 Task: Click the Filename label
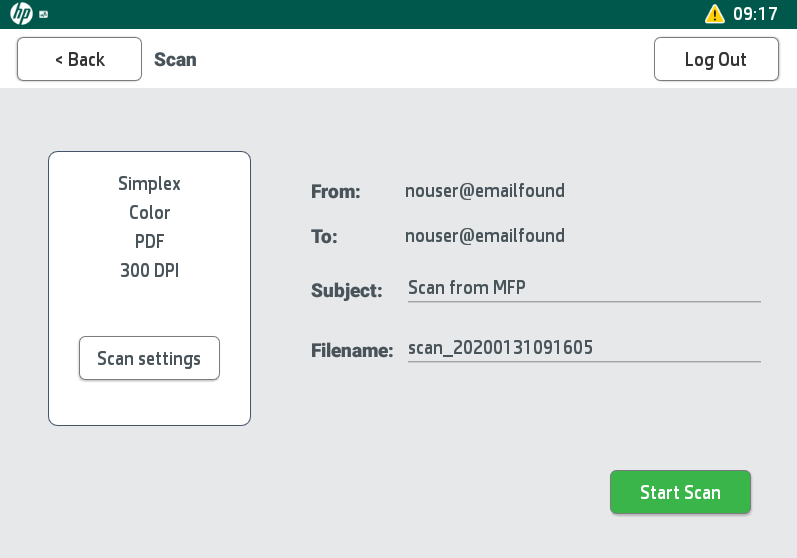tap(351, 350)
